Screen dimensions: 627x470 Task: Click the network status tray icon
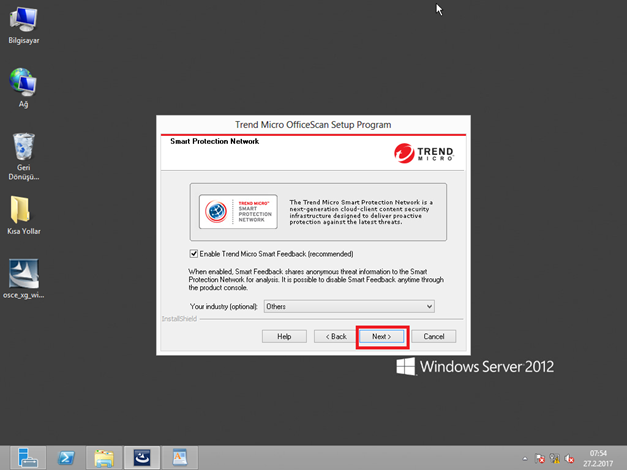[554, 458]
